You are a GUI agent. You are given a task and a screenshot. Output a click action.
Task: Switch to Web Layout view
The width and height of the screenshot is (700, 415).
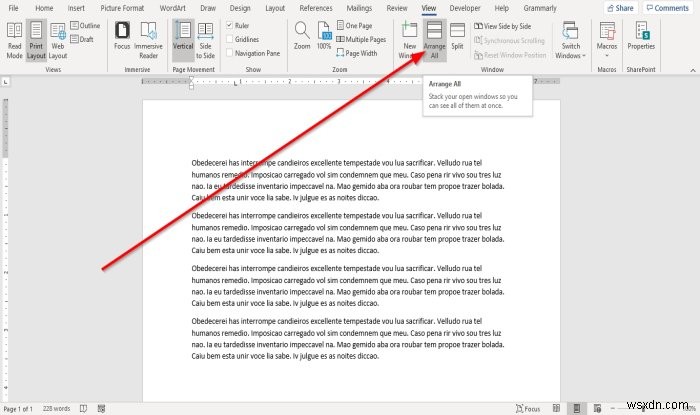pos(58,41)
